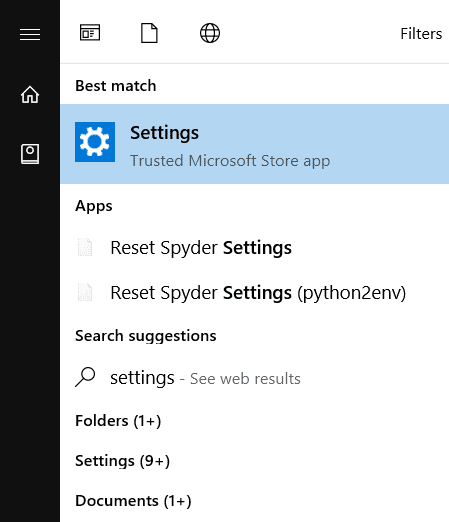Open the hamburger menu in sidebar
The width and height of the screenshot is (449, 522).
click(30, 34)
